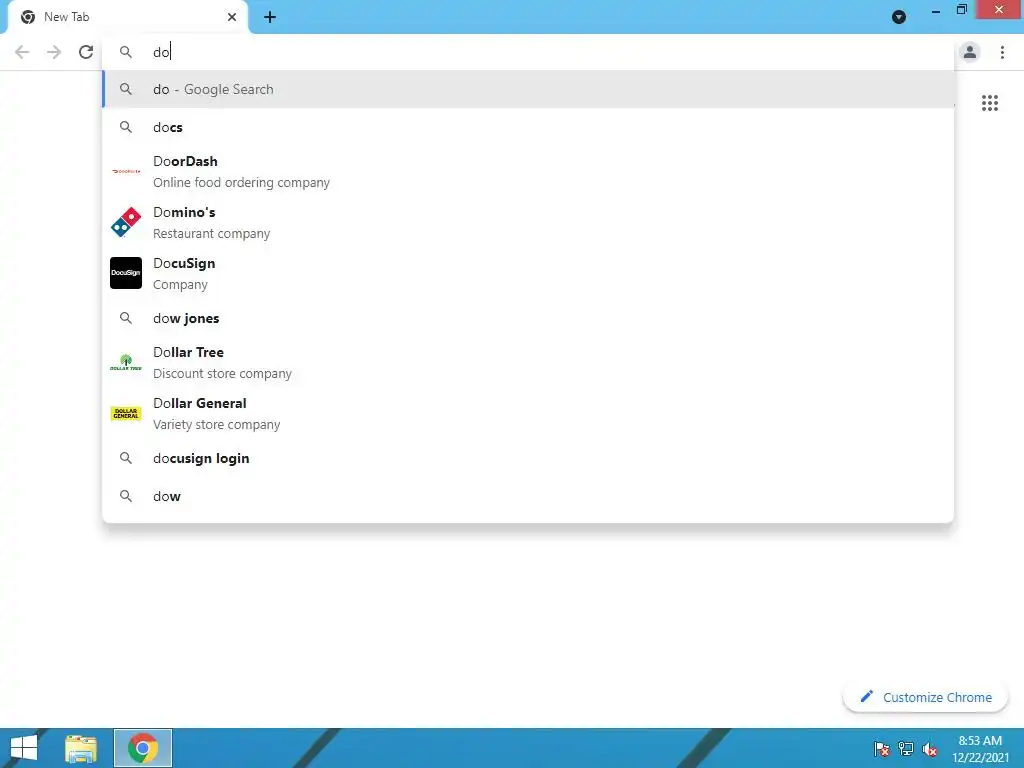Viewport: 1024px width, 768px height.
Task: Open a new tab with plus button
Action: click(270, 17)
